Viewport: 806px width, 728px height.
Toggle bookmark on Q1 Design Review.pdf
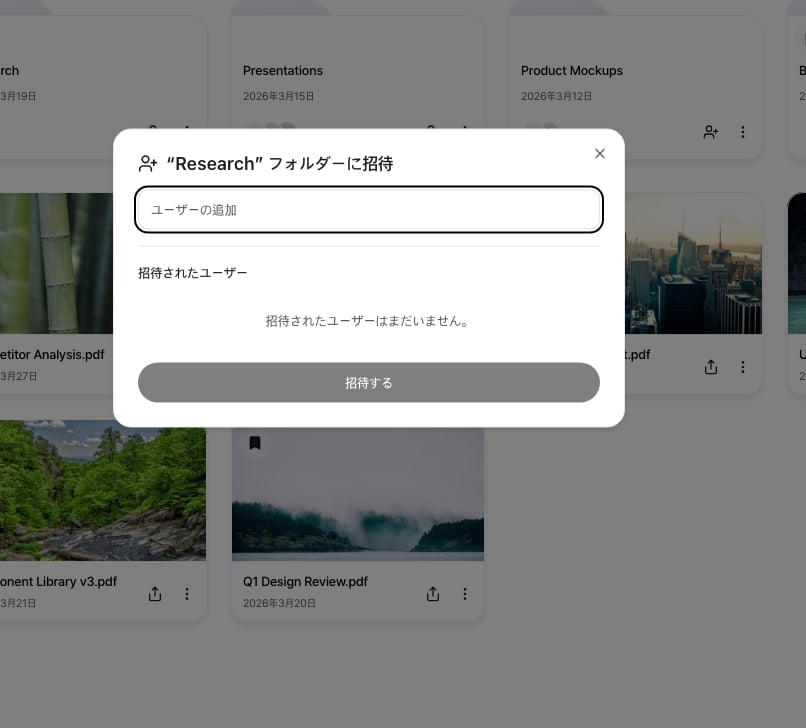(x=255, y=443)
